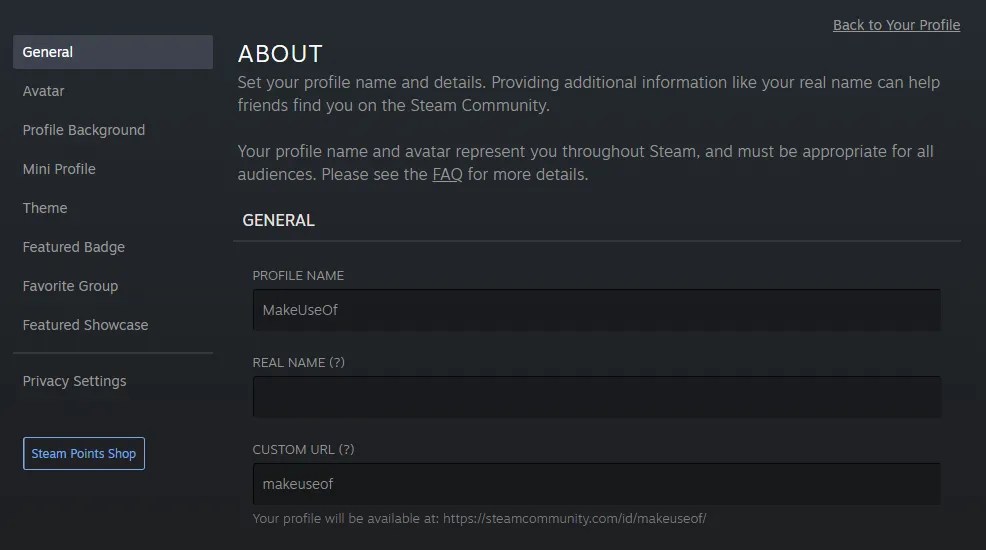Click the GENERAL section heading
The height and width of the screenshot is (550, 986).
[x=279, y=221]
